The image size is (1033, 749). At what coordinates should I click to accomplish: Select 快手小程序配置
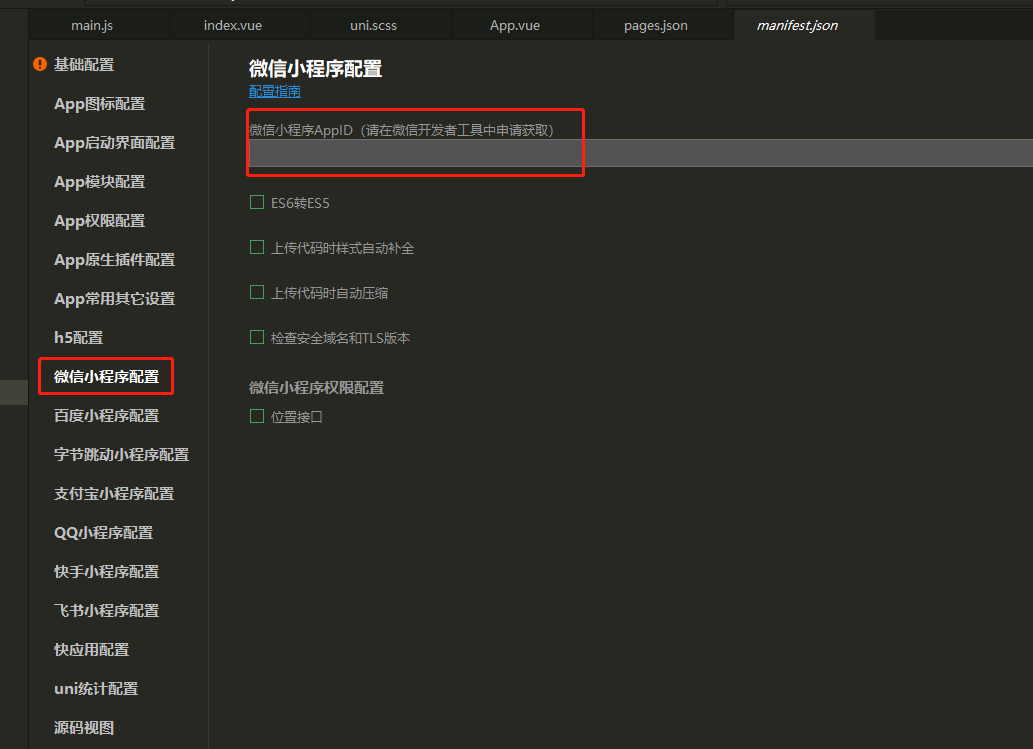tap(106, 571)
